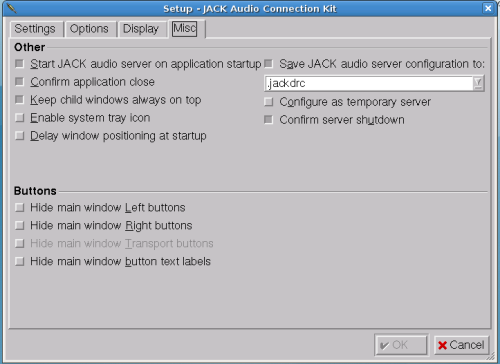Close the Setup dialog window
This screenshot has width=500, height=364.
(x=488, y=8)
